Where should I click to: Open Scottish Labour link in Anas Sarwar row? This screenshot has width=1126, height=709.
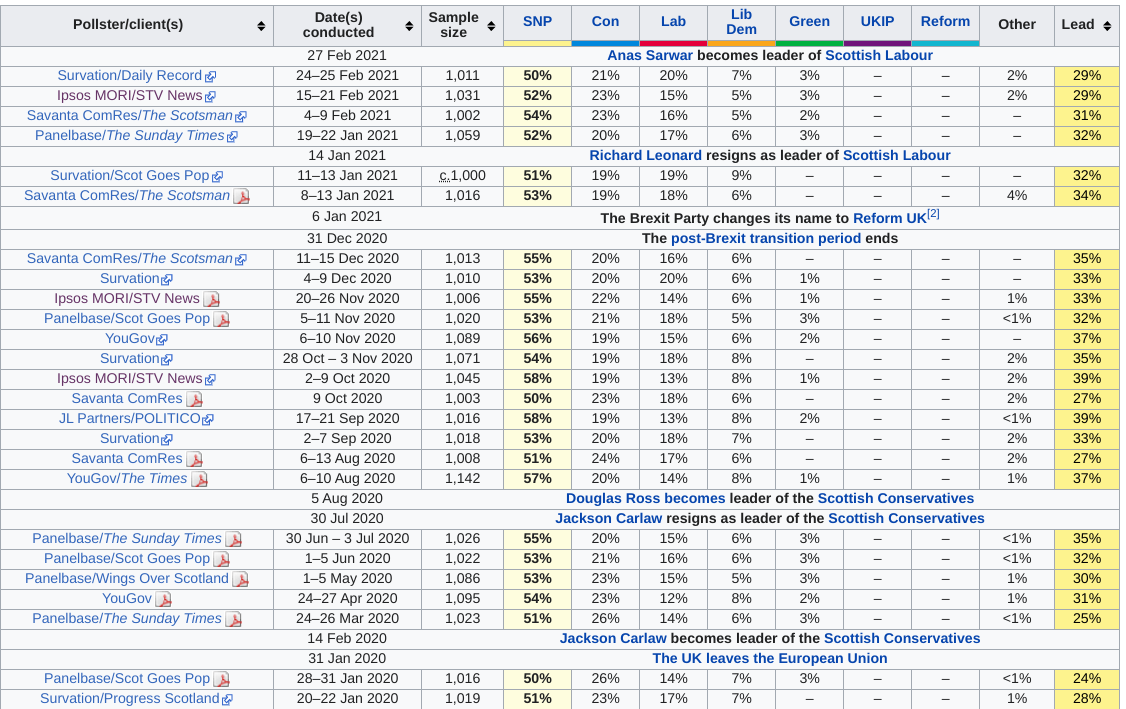coord(879,55)
